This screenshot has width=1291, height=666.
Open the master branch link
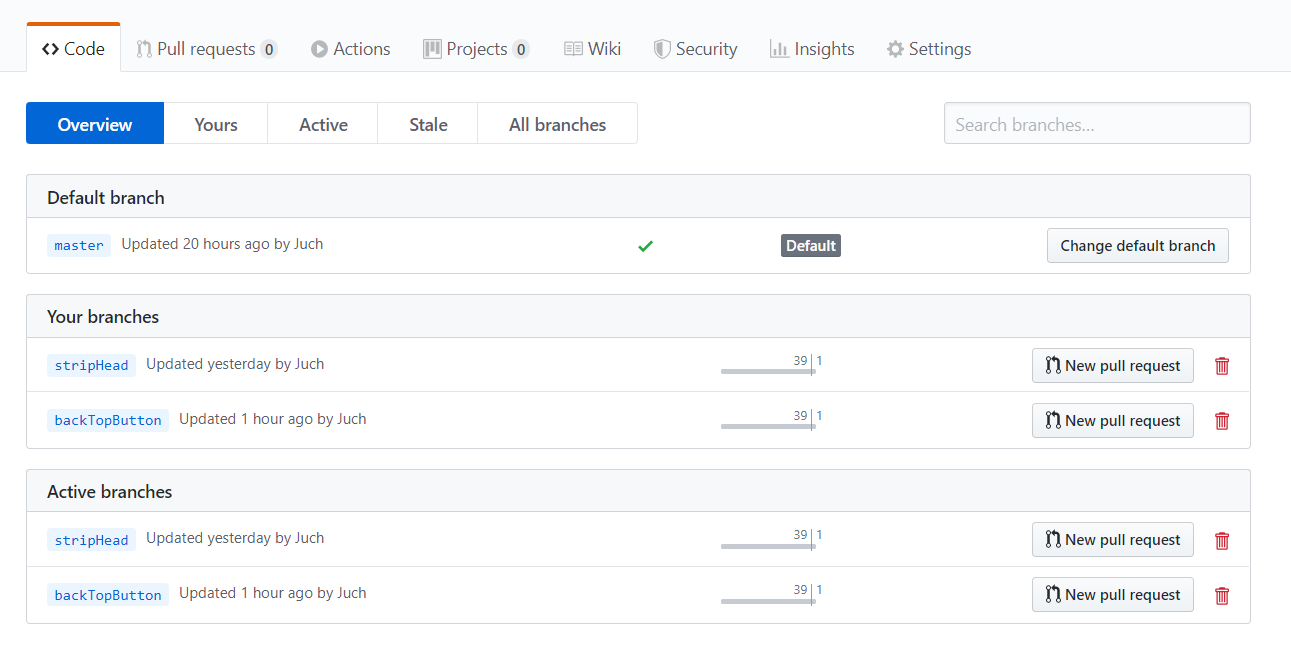pyautogui.click(x=79, y=246)
